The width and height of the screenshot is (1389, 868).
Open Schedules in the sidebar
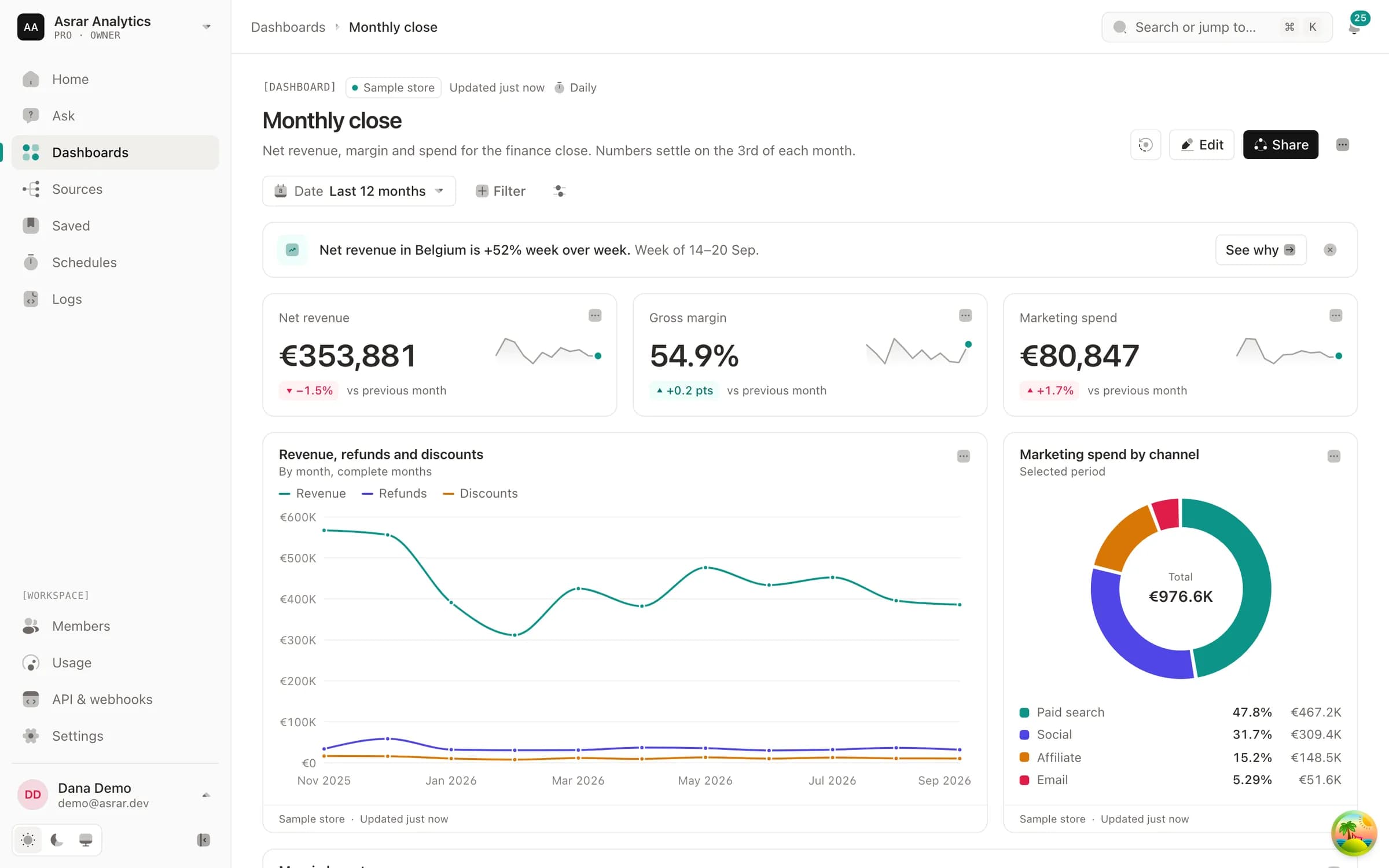[x=115, y=263]
